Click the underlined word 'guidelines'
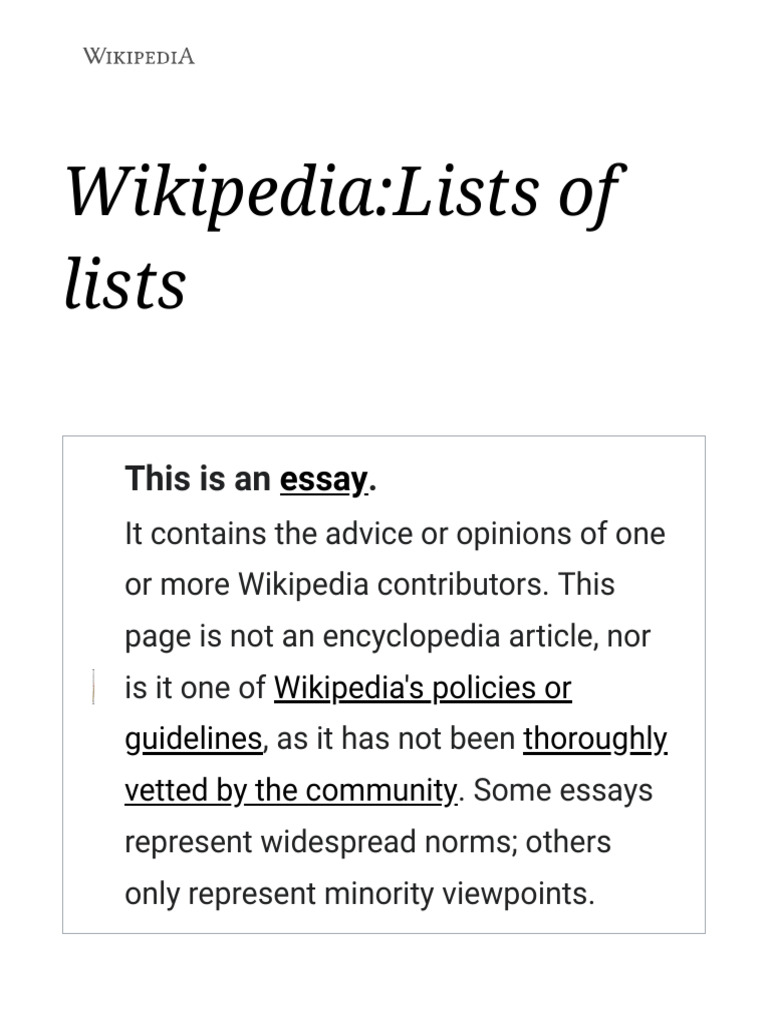The image size is (768, 1024). [x=193, y=739]
